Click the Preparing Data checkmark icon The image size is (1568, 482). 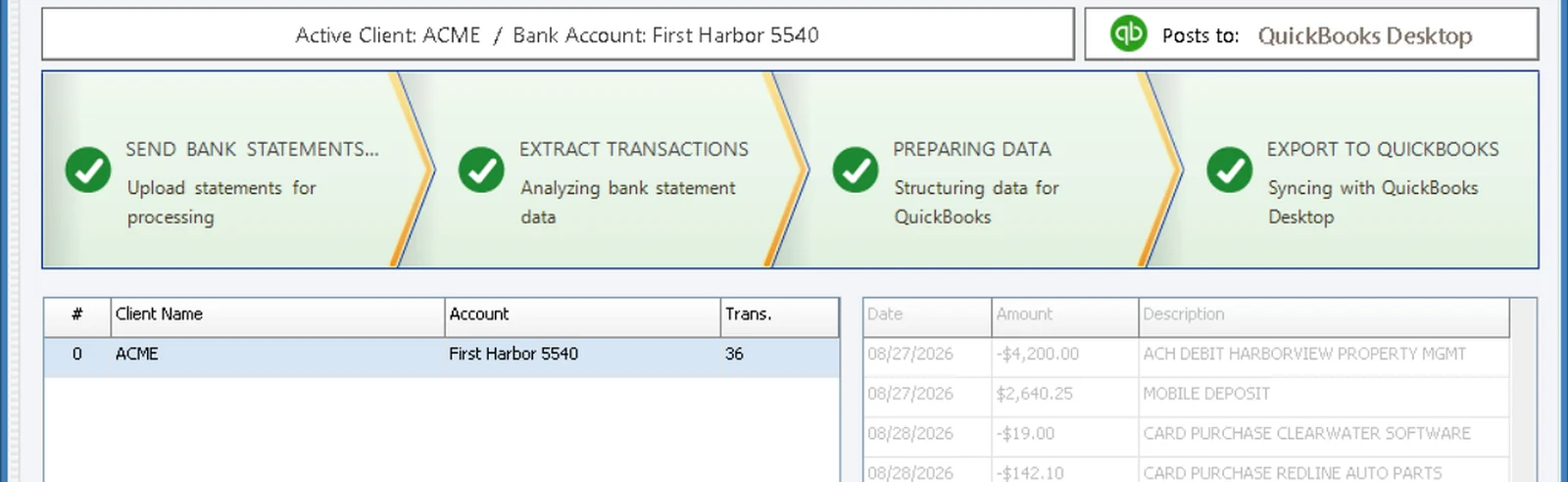click(x=856, y=169)
